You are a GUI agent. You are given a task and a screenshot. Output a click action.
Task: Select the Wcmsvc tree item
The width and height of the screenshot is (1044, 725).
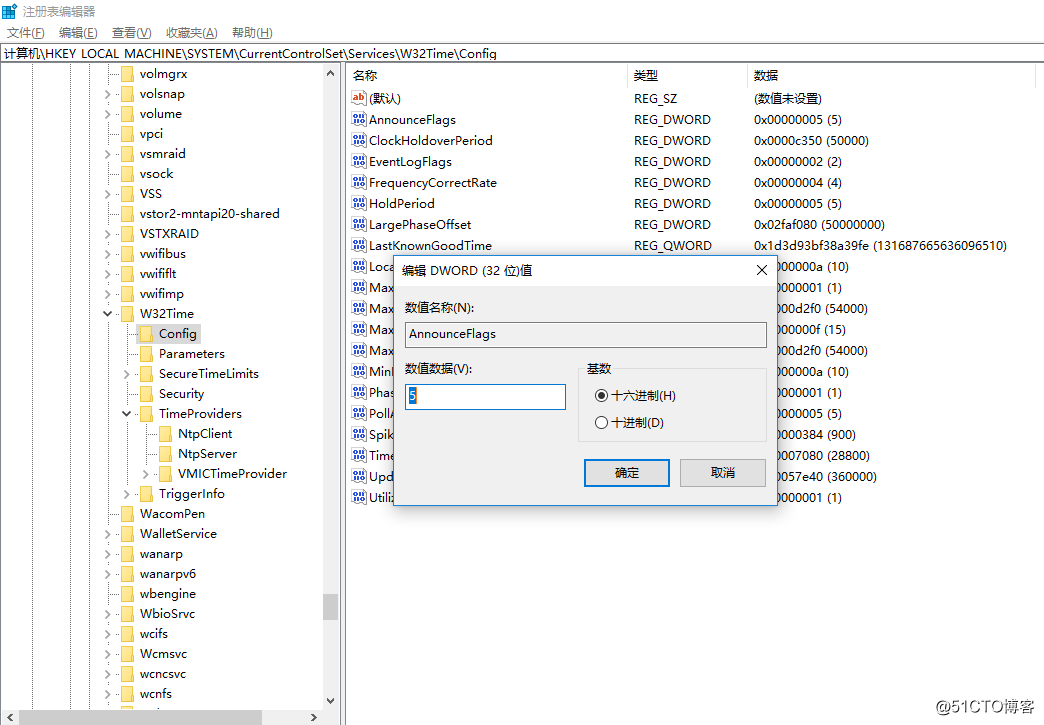163,654
